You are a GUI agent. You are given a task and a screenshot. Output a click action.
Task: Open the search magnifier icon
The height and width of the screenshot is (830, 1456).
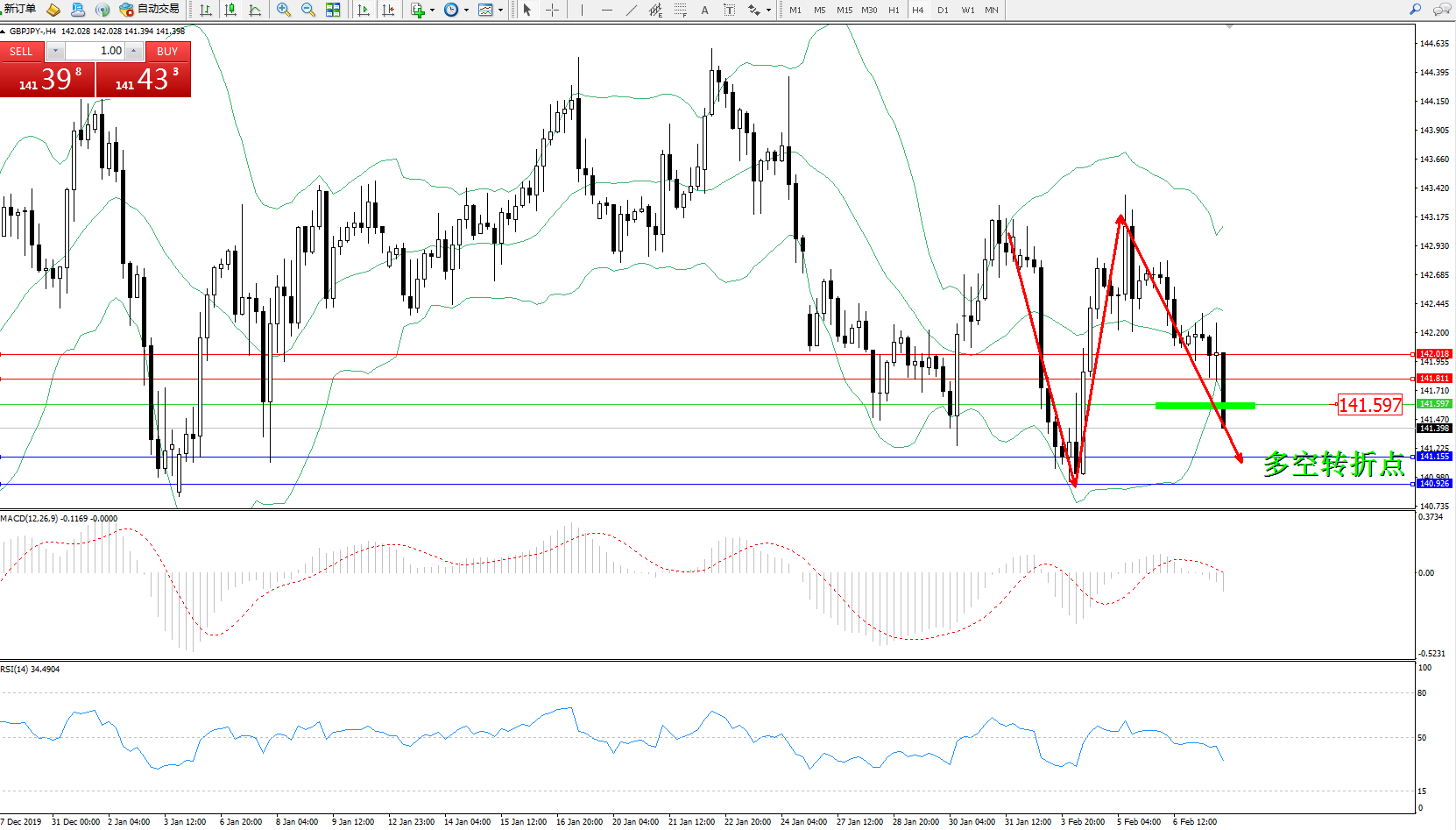[x=1415, y=10]
